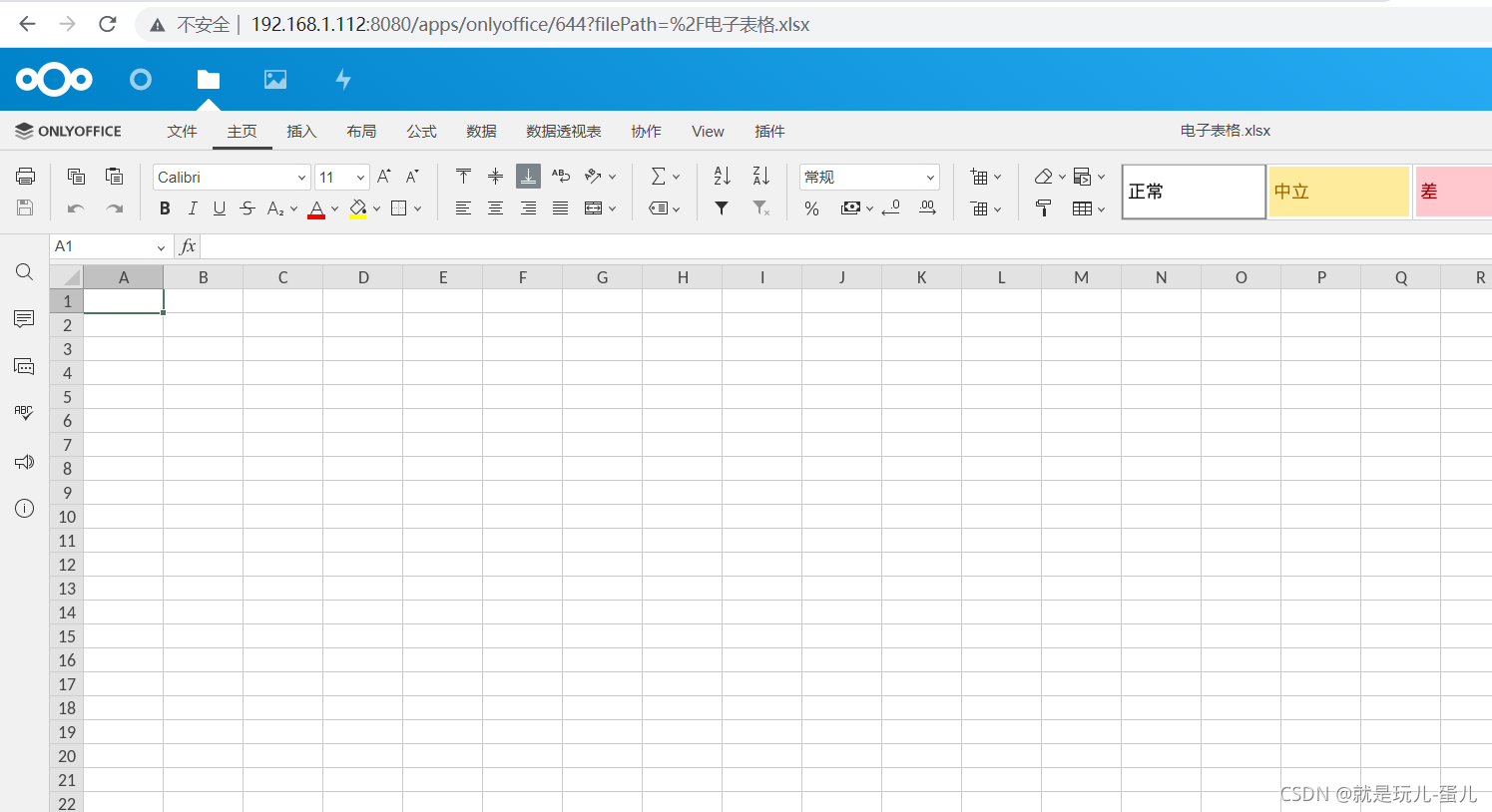Increase font size with A-up icon
Screen dimensions: 1492x812
click(x=384, y=177)
